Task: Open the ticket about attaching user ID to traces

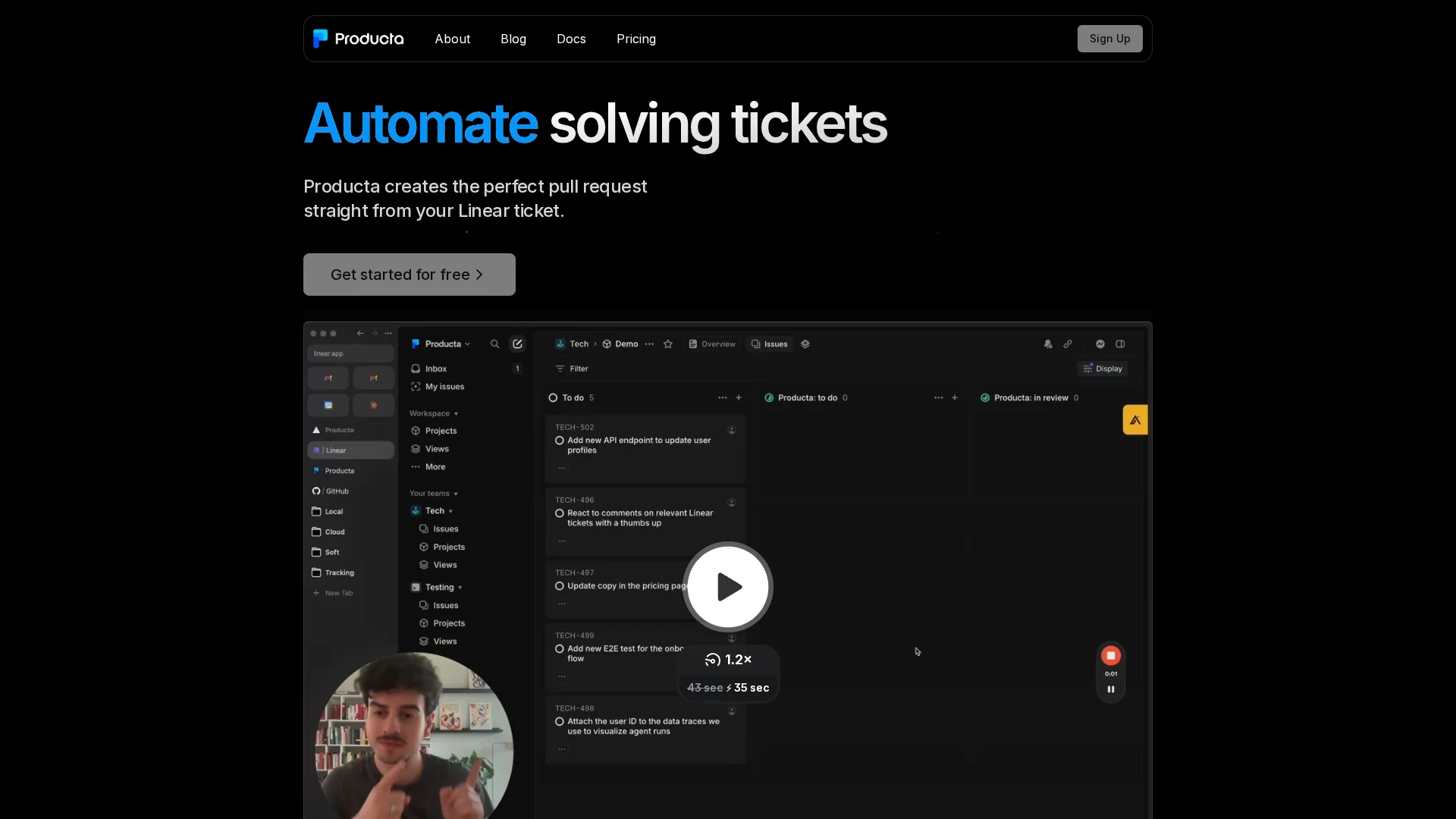Action: [x=645, y=730]
